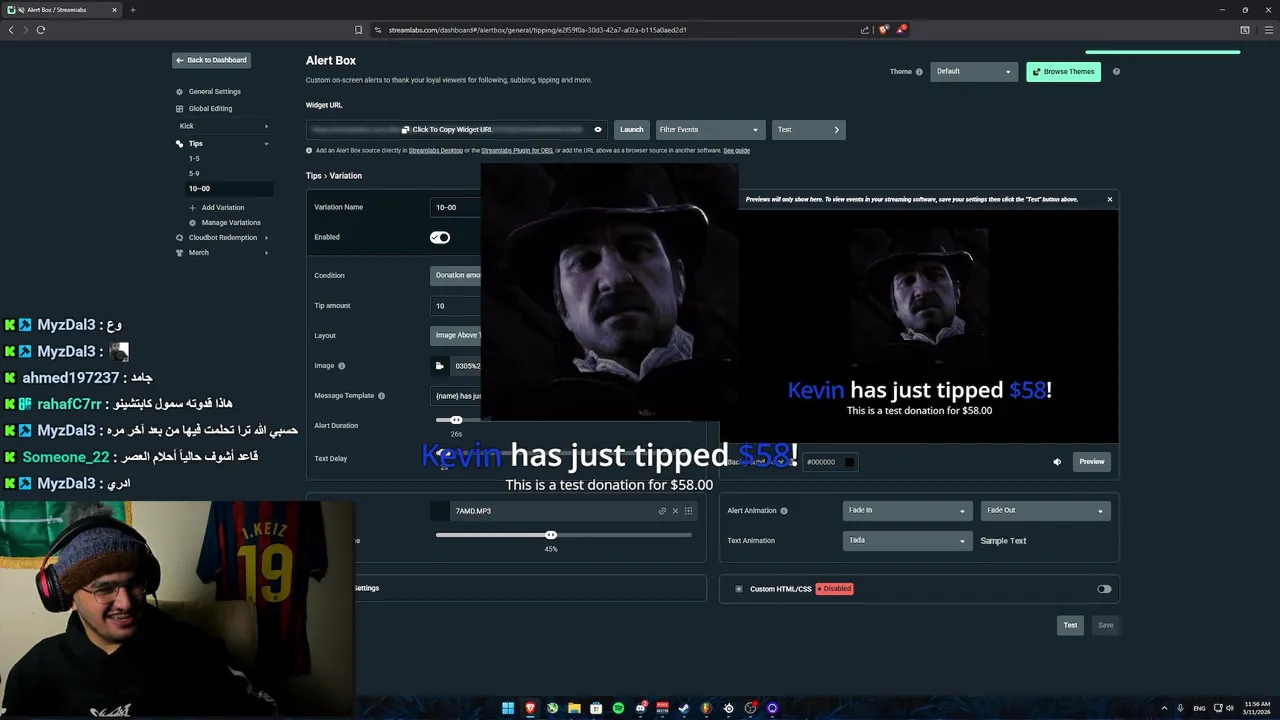1280x720 pixels.
Task: Click the Variation Name input field
Action: click(x=456, y=207)
